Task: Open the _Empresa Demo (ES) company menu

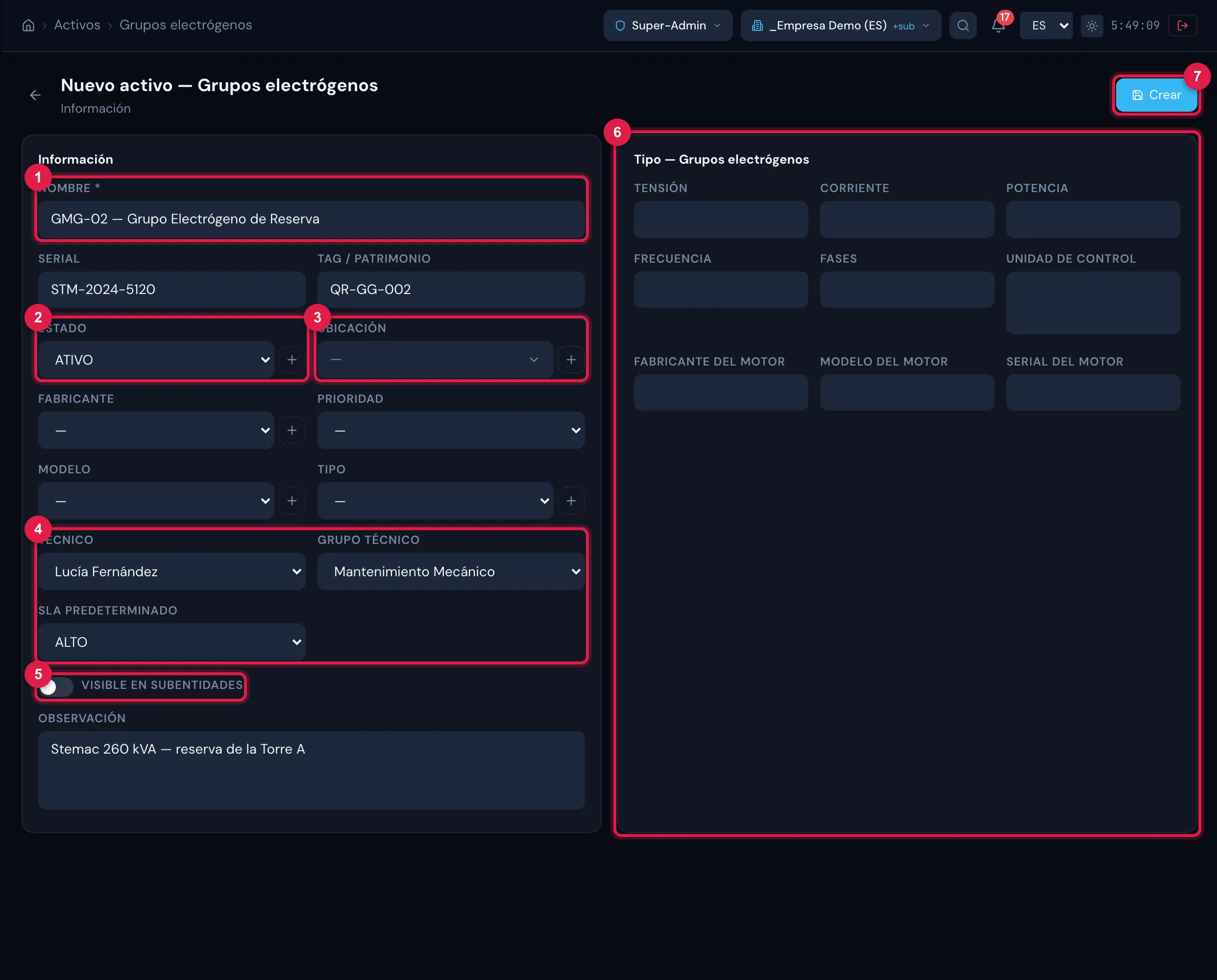Action: tap(841, 25)
